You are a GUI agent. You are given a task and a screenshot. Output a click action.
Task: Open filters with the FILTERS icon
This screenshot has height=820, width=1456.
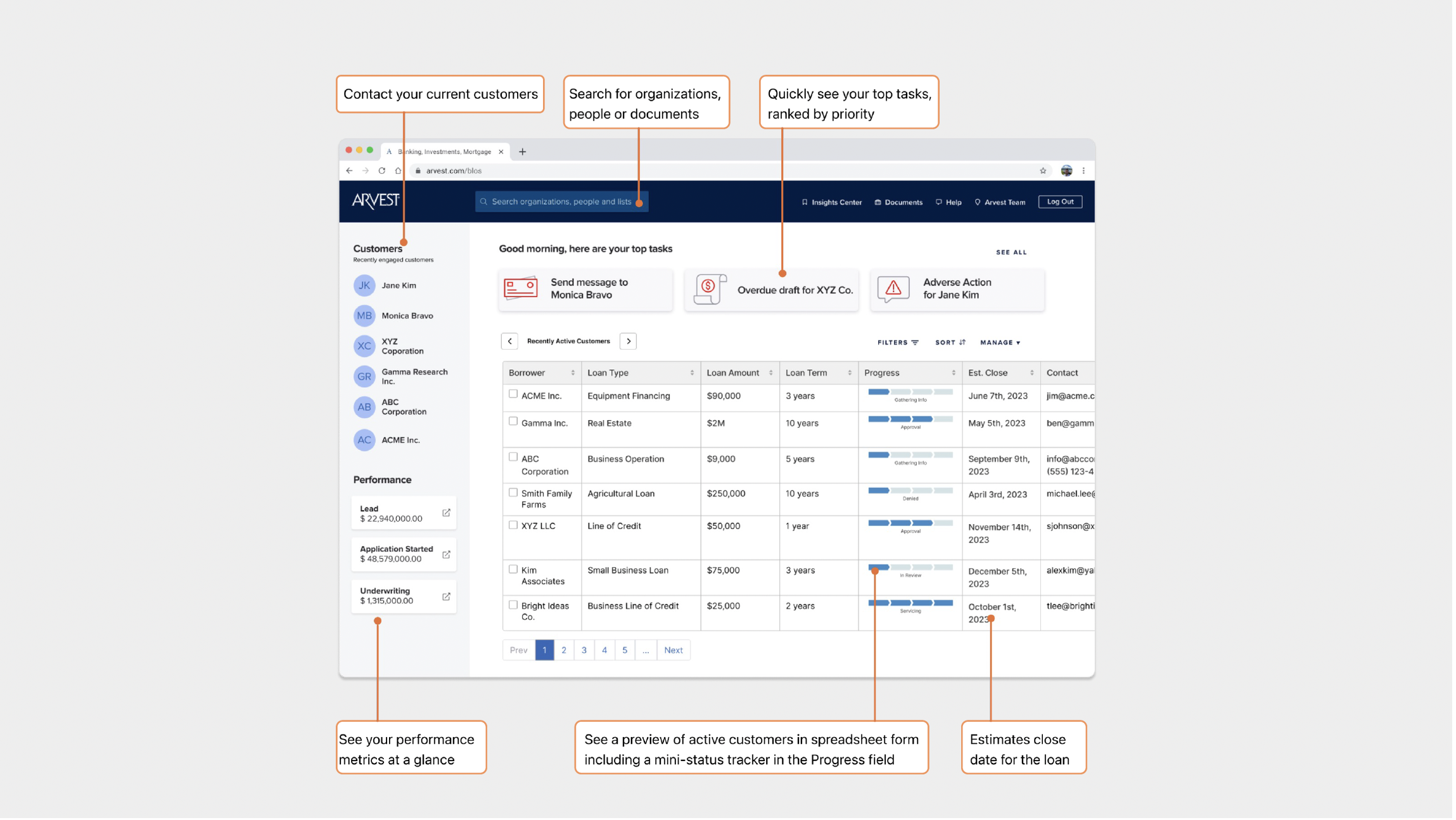[916, 343]
